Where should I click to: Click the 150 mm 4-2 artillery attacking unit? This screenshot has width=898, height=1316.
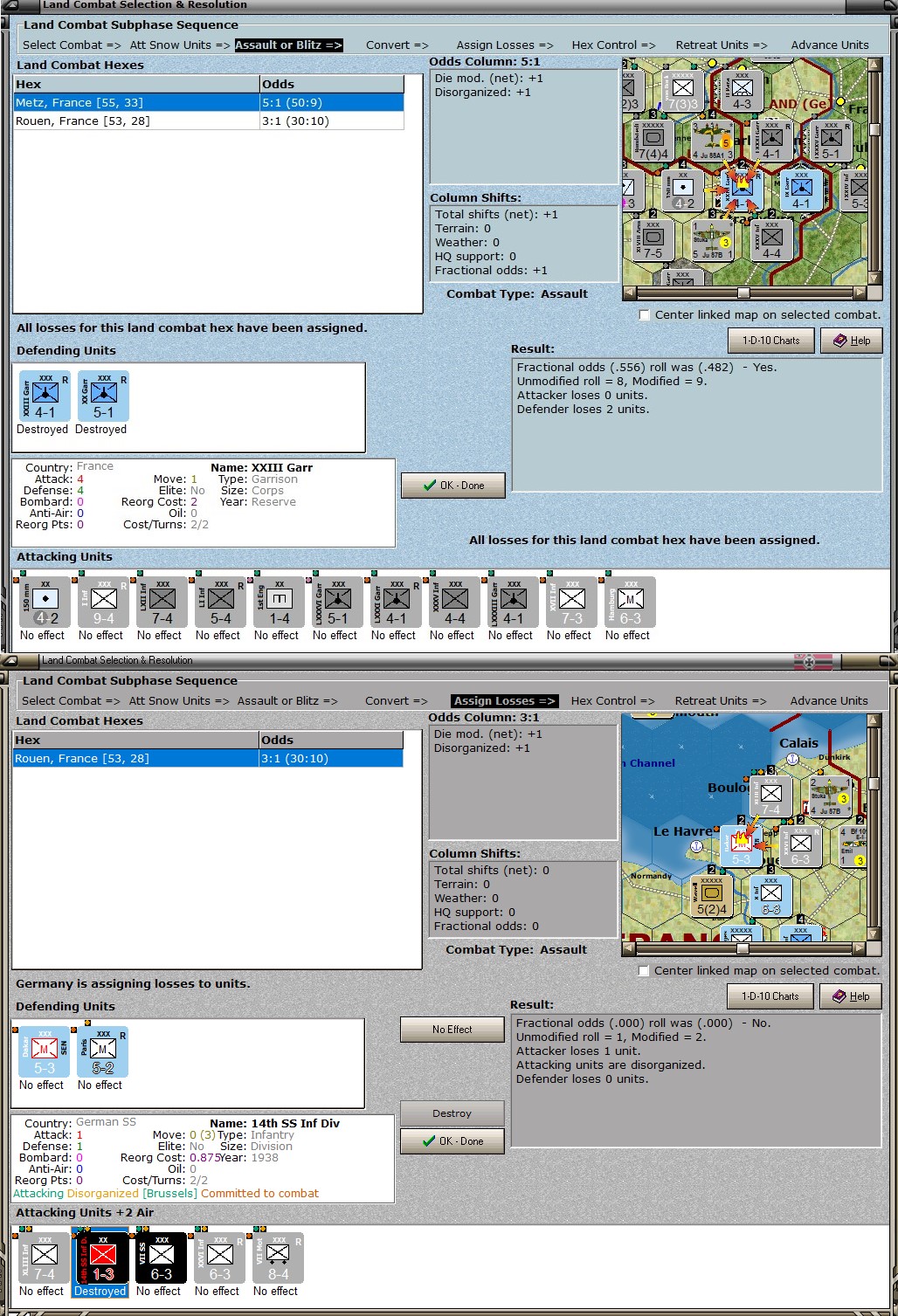45,603
